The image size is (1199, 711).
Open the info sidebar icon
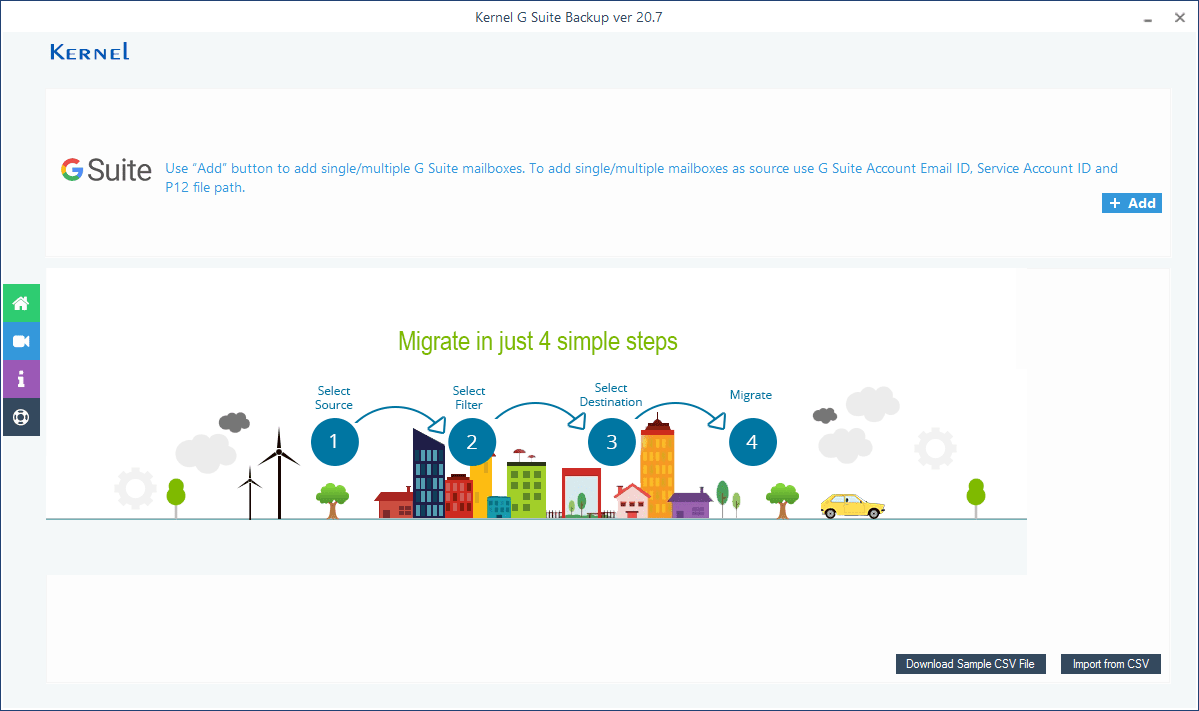click(x=21, y=379)
